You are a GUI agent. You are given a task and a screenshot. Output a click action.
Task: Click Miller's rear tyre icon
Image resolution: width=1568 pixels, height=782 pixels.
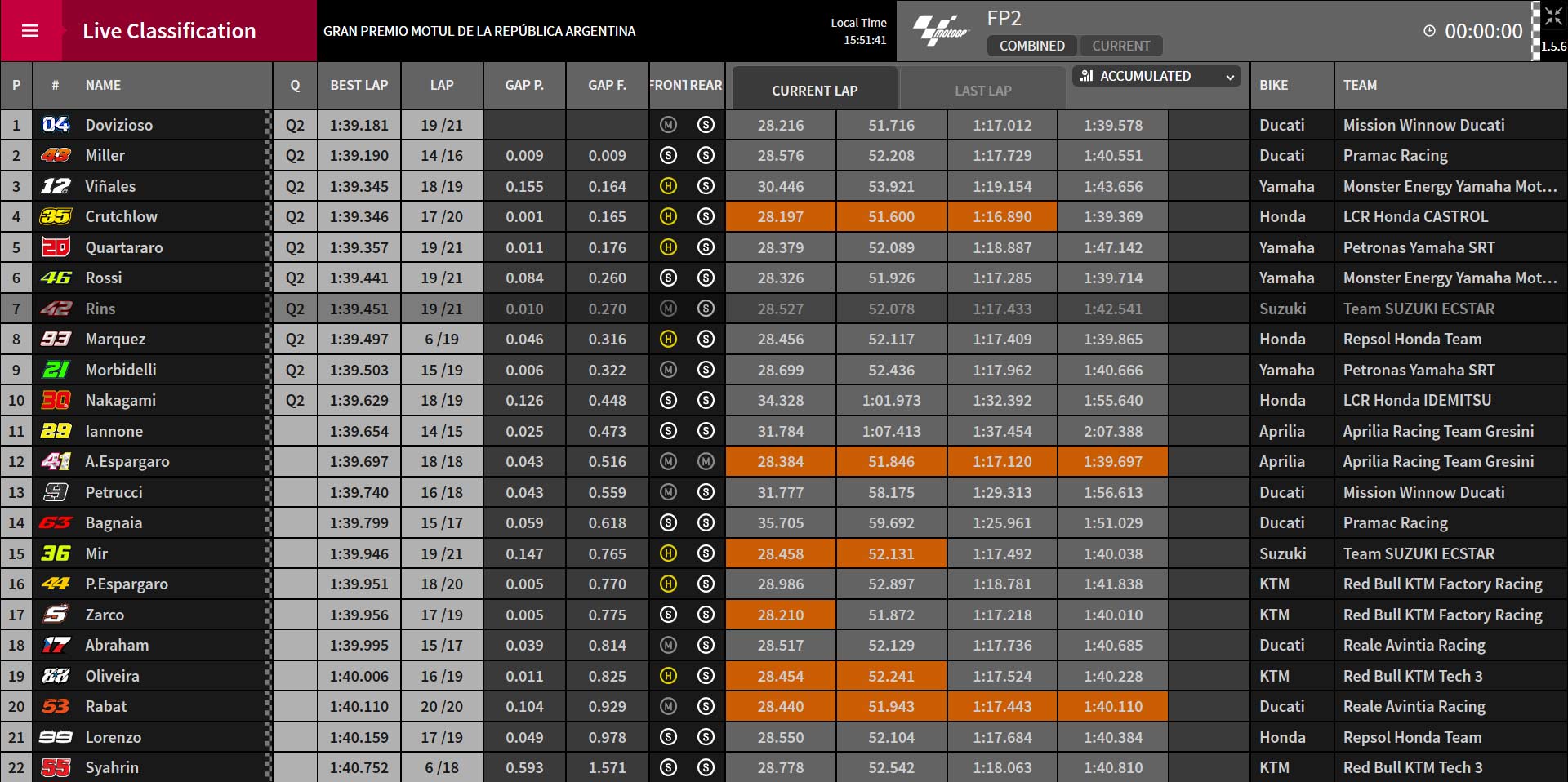pos(706,155)
